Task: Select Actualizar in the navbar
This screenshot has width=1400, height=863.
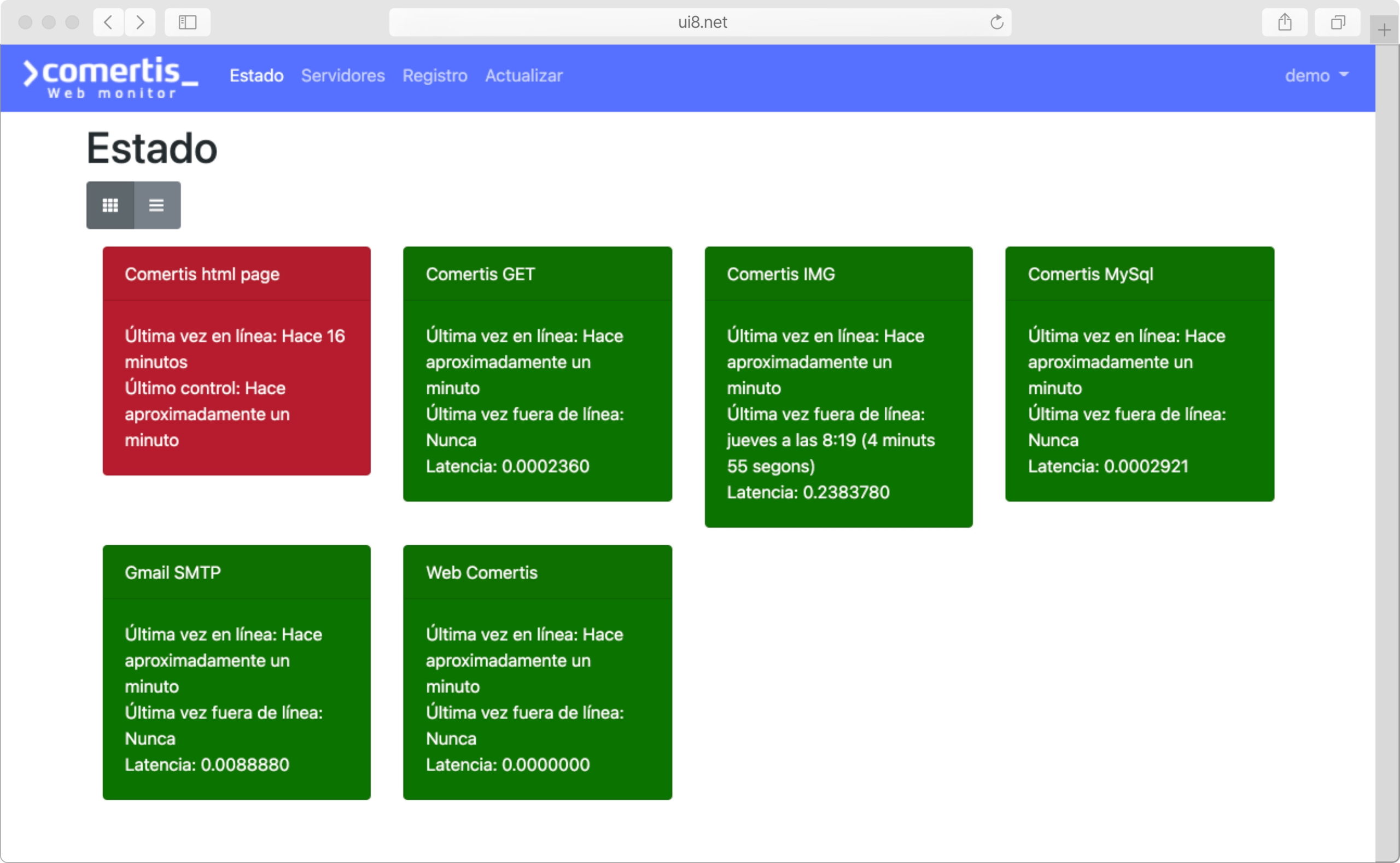Action: coord(524,76)
